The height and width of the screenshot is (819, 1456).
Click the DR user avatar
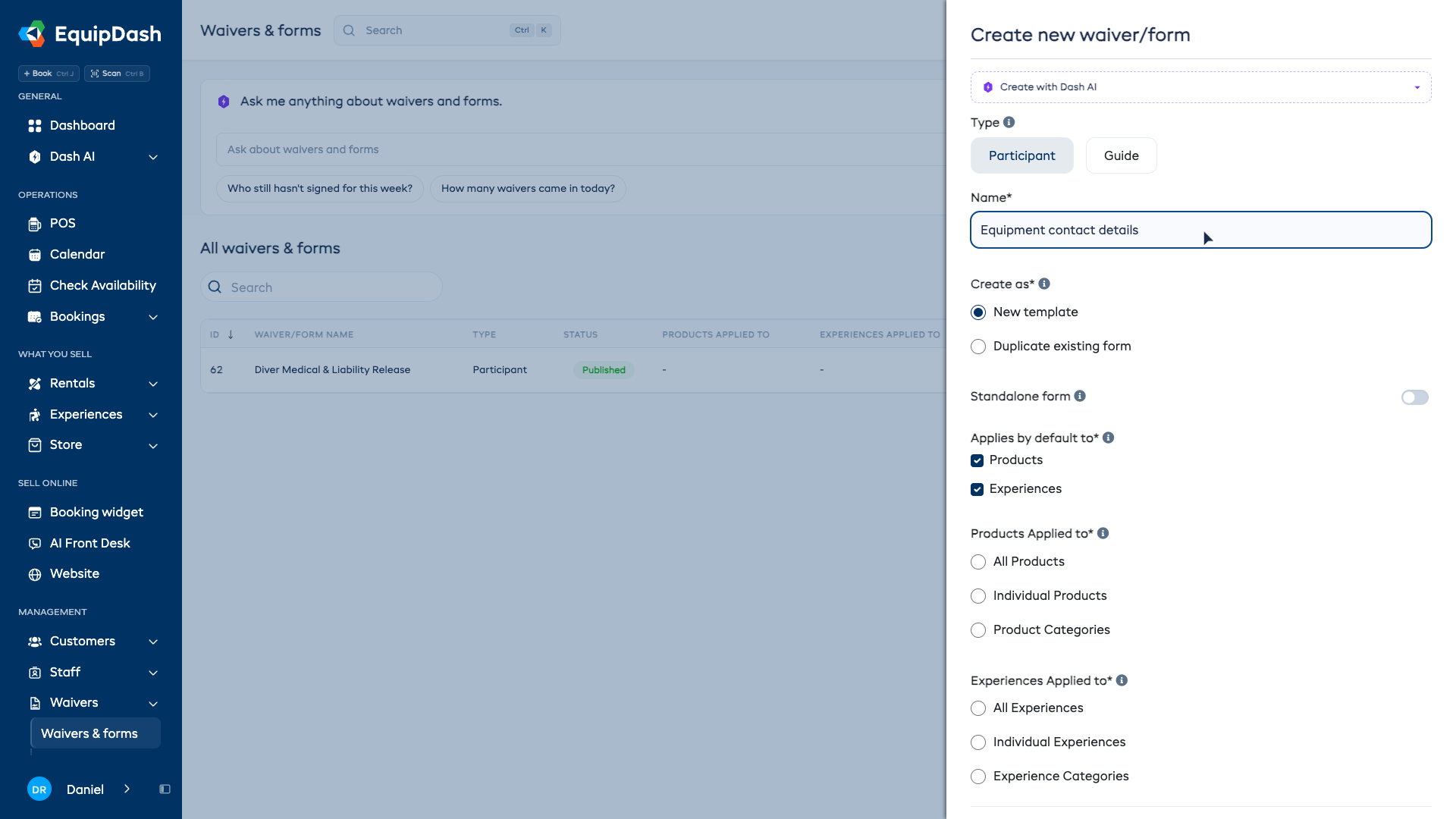[x=39, y=789]
